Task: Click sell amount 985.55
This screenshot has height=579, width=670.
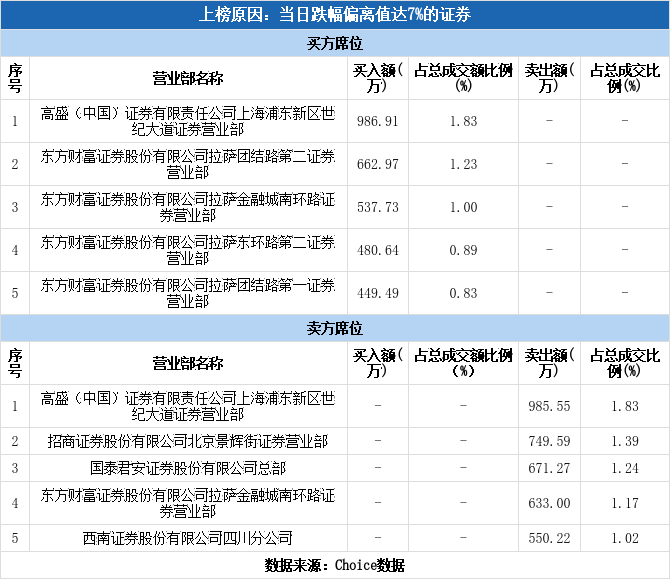Action: pos(549,406)
